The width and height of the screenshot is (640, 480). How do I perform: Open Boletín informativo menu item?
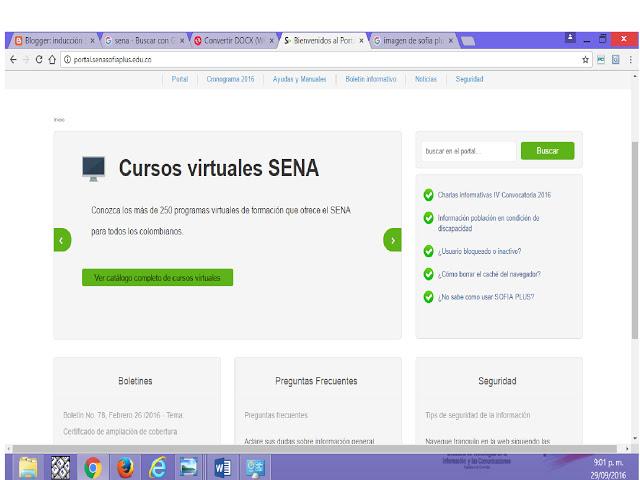[371, 79]
